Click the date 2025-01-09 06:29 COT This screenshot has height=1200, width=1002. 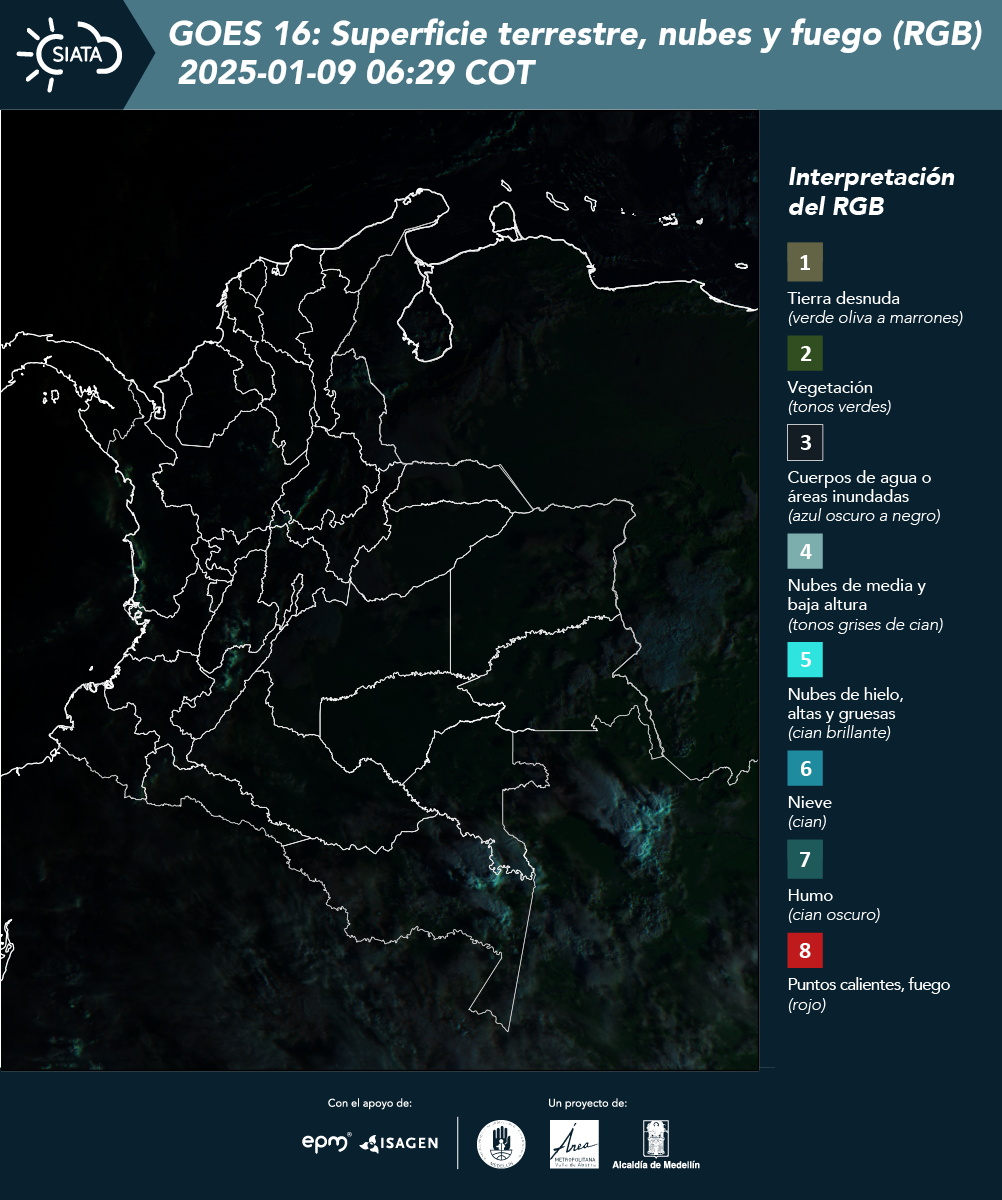pyautogui.click(x=356, y=74)
